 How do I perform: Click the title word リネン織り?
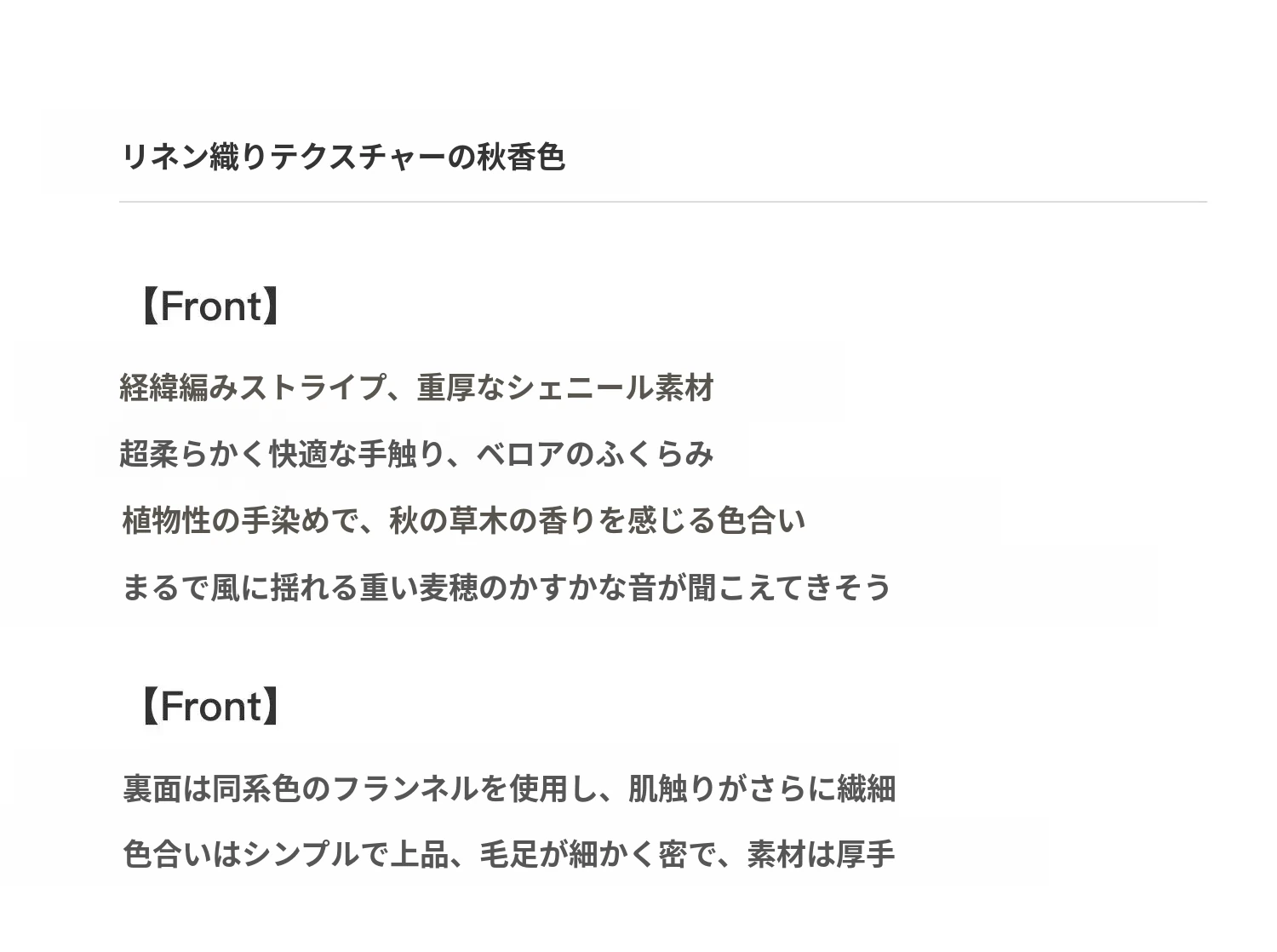194,158
